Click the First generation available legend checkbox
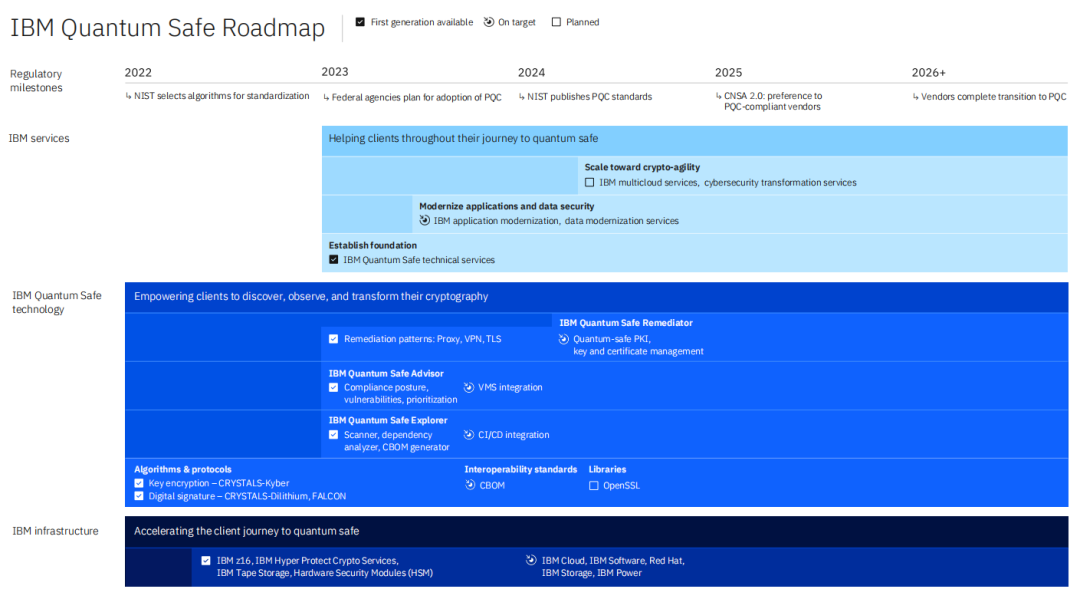Screen dimensions: 1080x599 (360, 22)
